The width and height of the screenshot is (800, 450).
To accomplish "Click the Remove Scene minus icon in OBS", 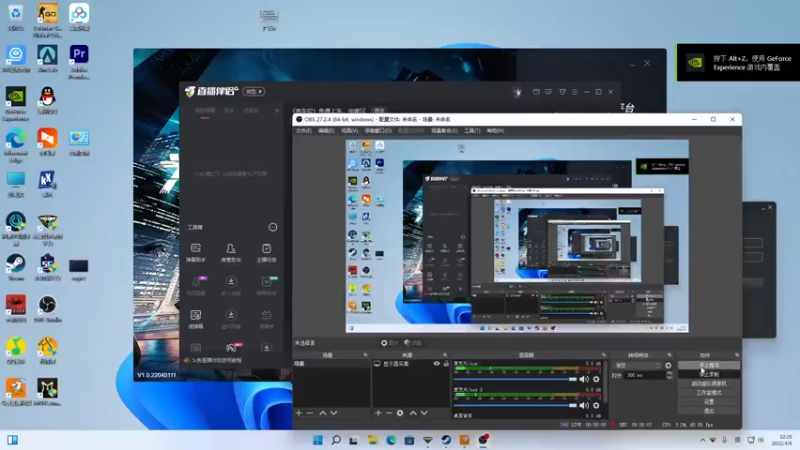I will click(310, 413).
